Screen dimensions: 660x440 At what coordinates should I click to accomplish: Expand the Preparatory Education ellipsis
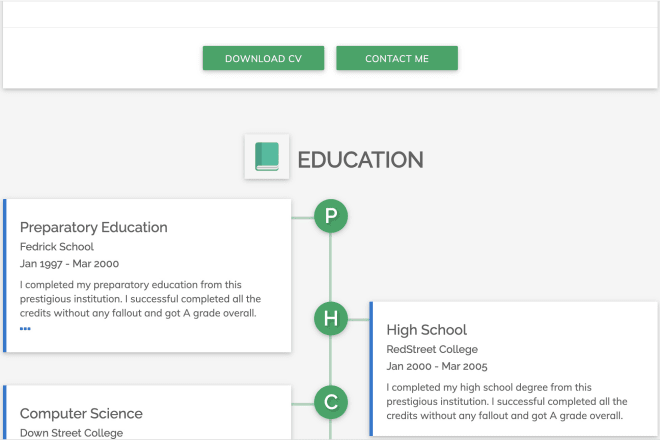(x=25, y=328)
